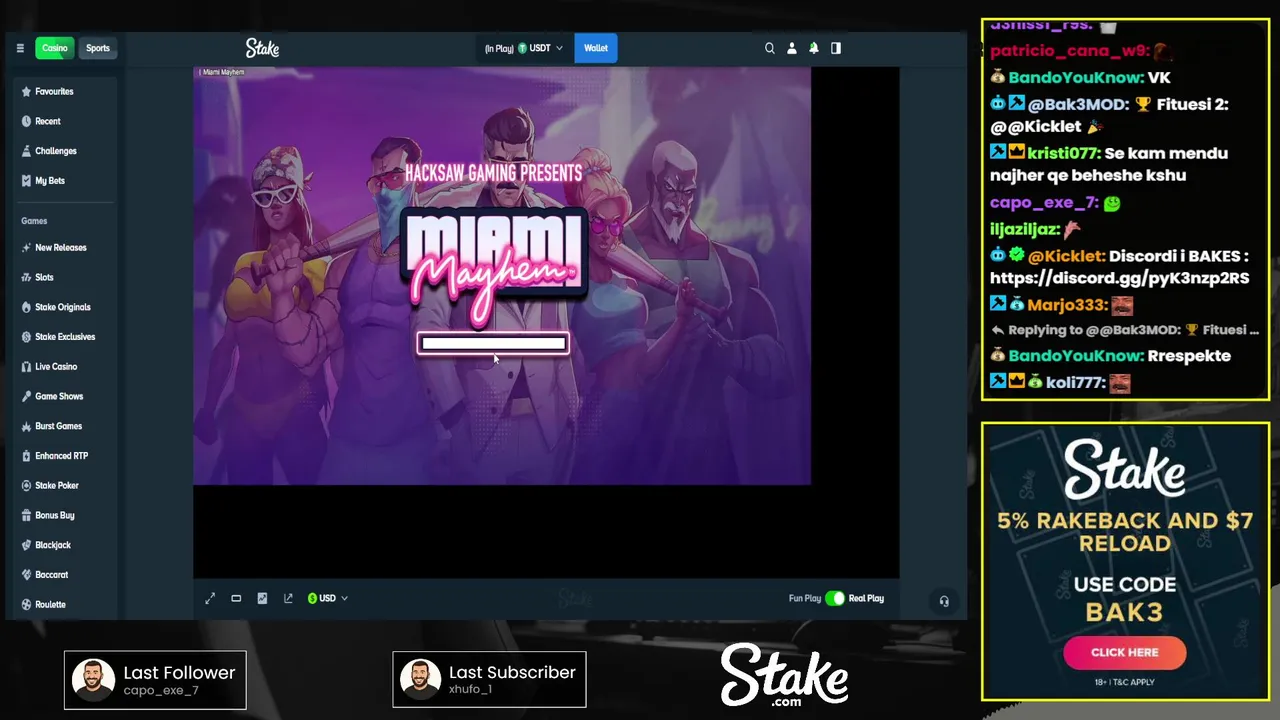
Task: Click the Miami Mayhem game logo
Action: [493, 265]
